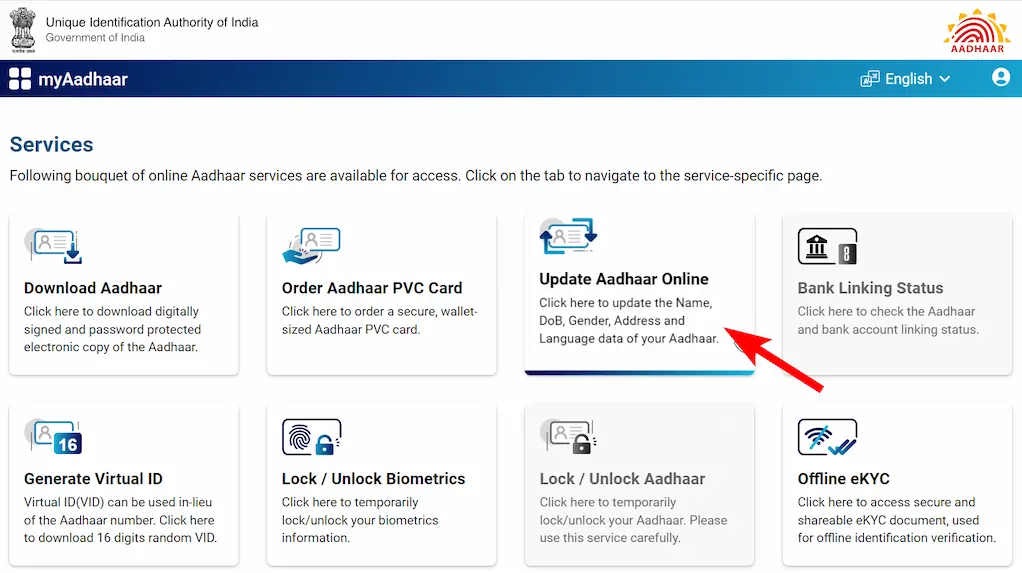Screen dimensions: 1022x573
Task: Open the Lock / Unlock Aadhaar title
Action: 622,479
